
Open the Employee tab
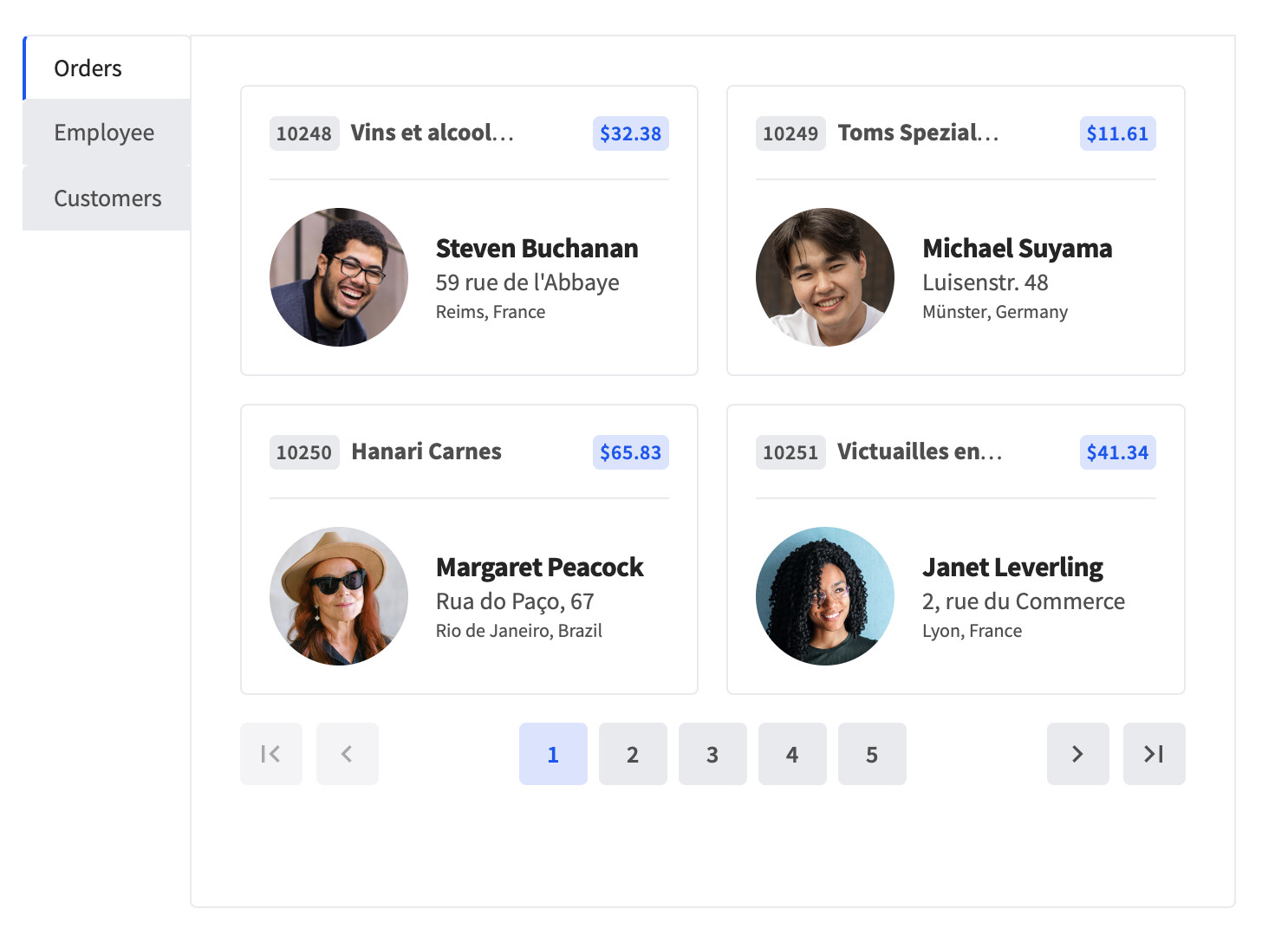click(x=107, y=133)
